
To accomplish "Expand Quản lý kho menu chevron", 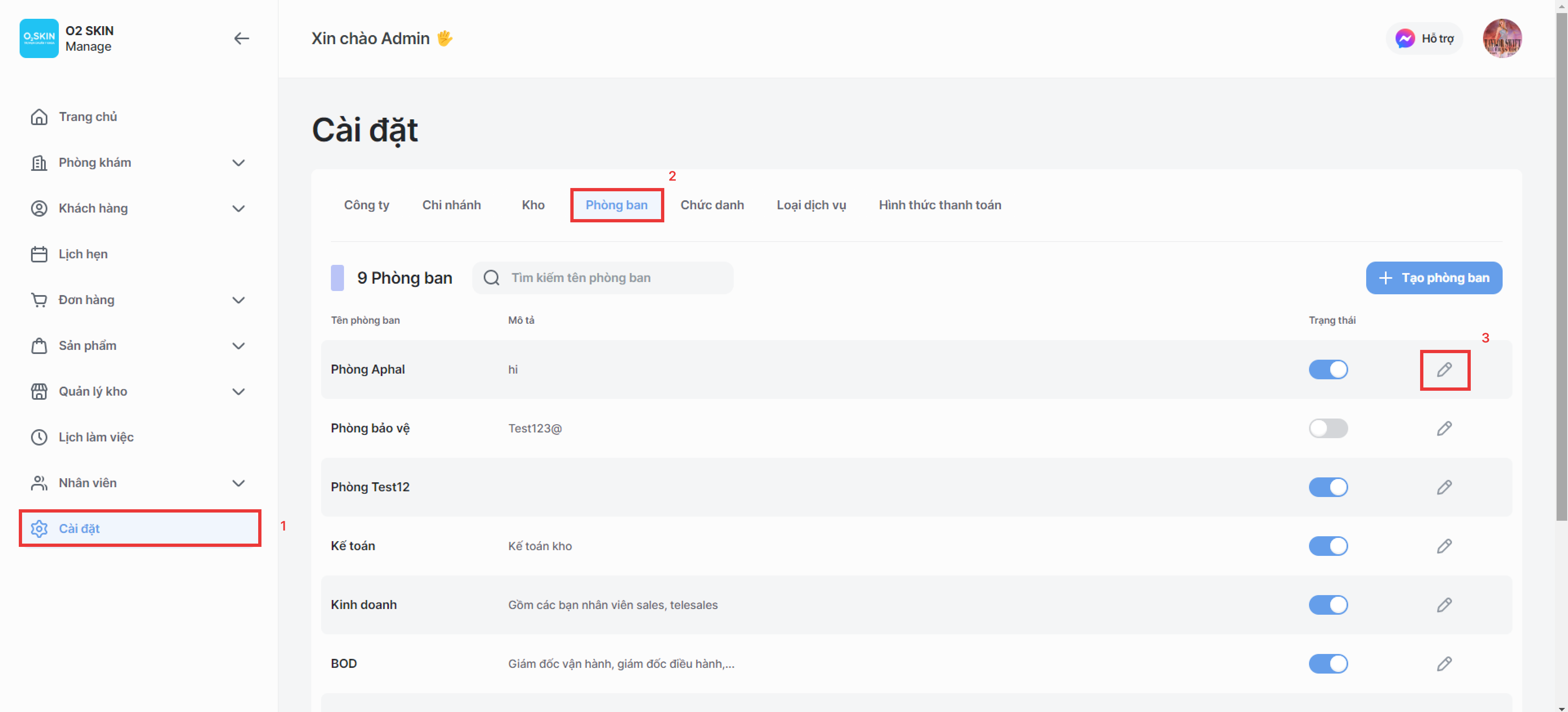I will click(239, 392).
